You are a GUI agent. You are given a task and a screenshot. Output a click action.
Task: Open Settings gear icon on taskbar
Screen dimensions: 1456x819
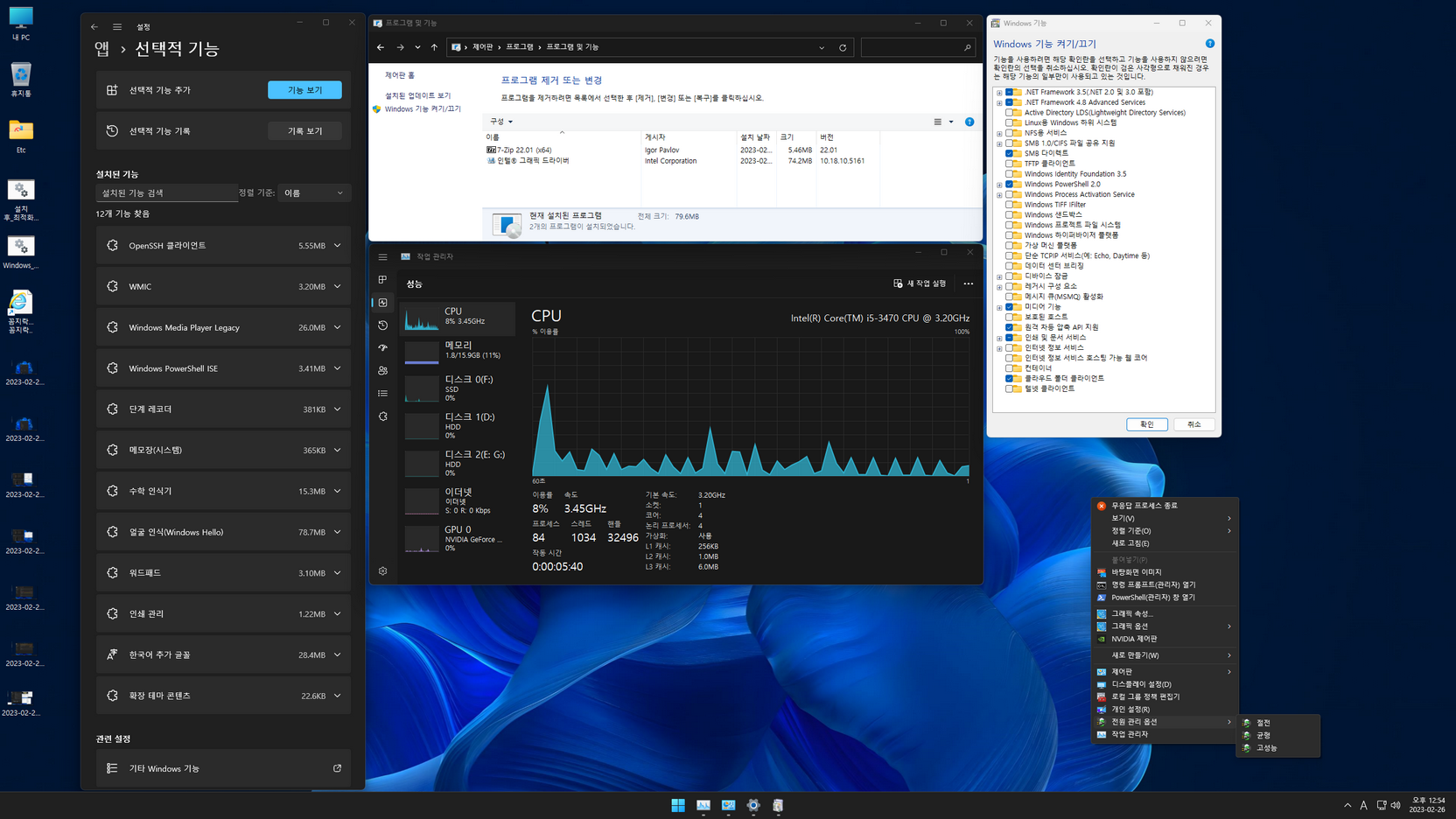pyautogui.click(x=753, y=805)
